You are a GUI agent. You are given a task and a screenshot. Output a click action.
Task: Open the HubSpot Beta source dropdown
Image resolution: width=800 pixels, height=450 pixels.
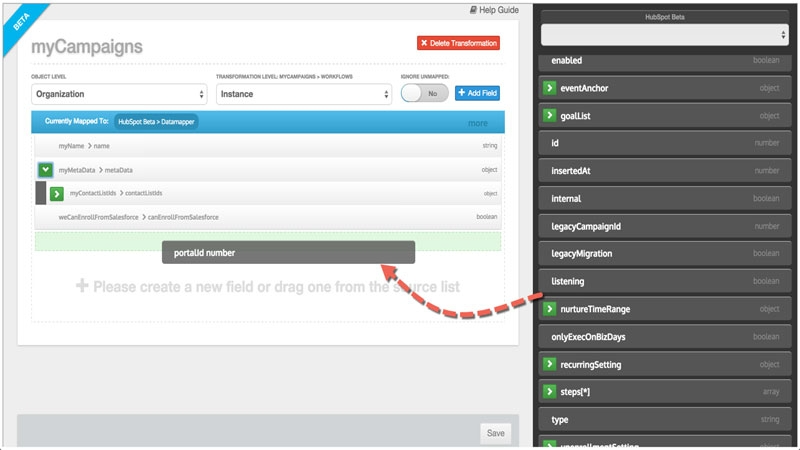coord(664,35)
